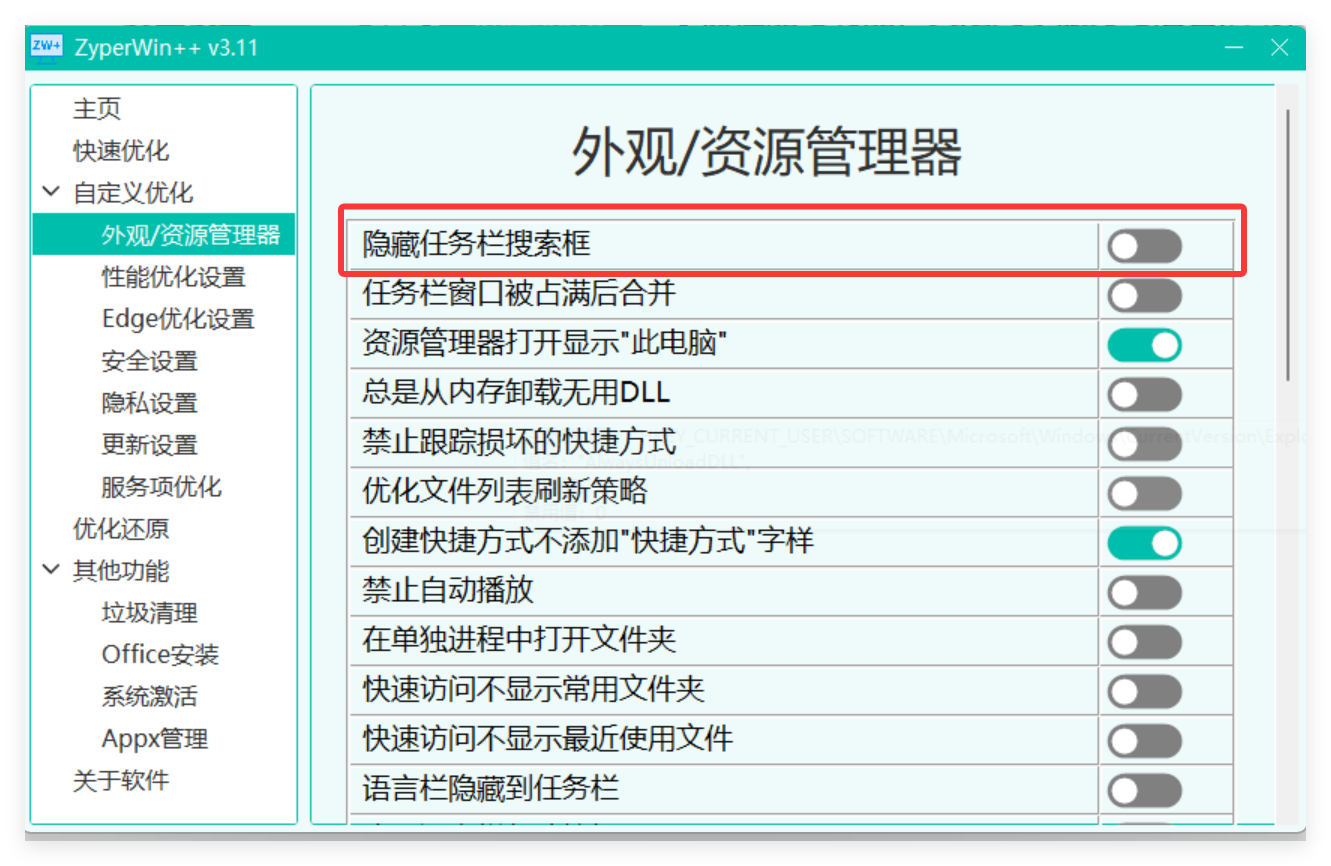Enable 禁止自动播放 switch
Viewport: 1331px width, 866px height.
(x=1145, y=592)
